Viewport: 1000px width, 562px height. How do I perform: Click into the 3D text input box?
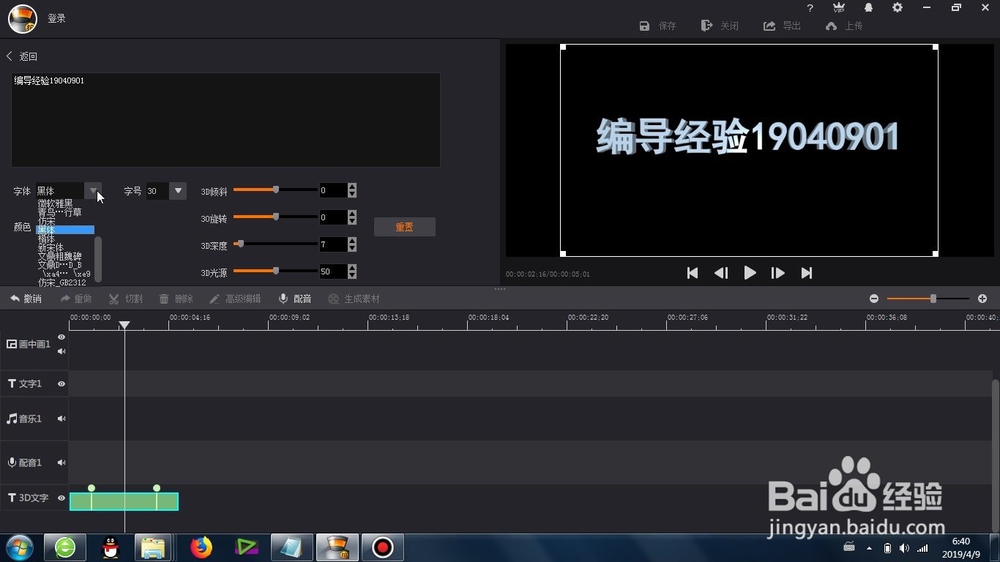point(225,120)
